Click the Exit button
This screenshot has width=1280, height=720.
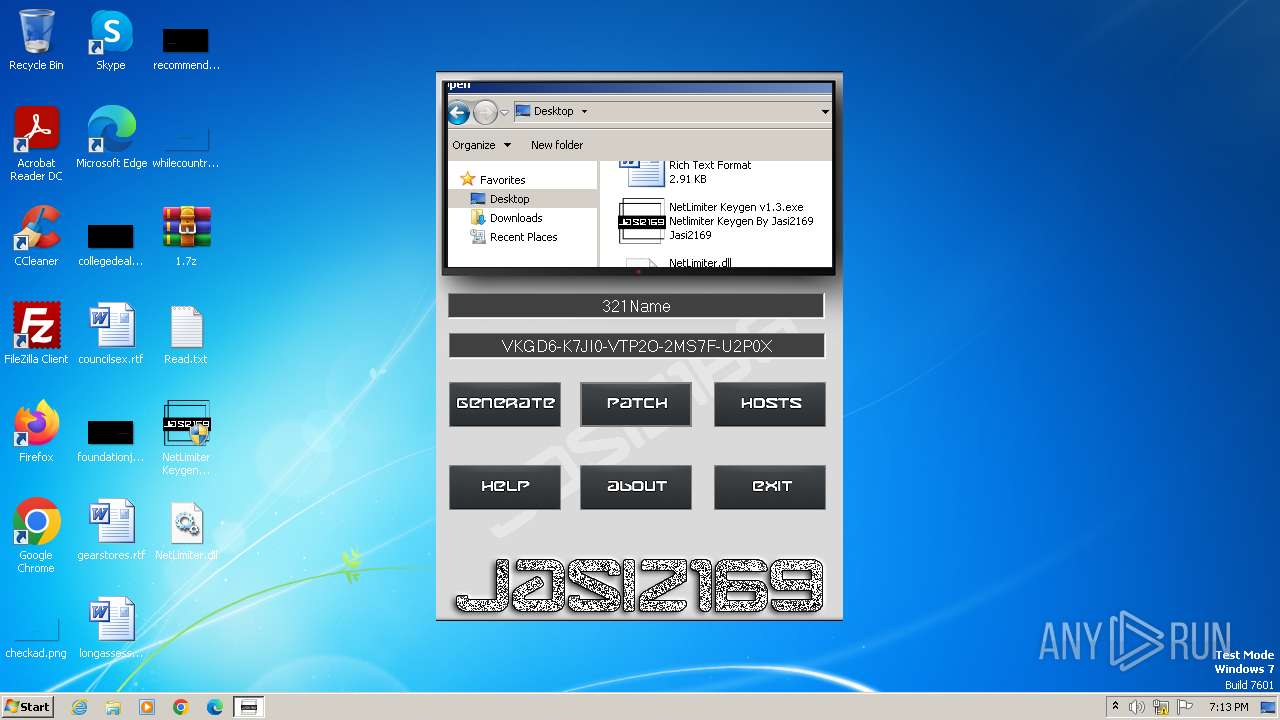coord(770,487)
